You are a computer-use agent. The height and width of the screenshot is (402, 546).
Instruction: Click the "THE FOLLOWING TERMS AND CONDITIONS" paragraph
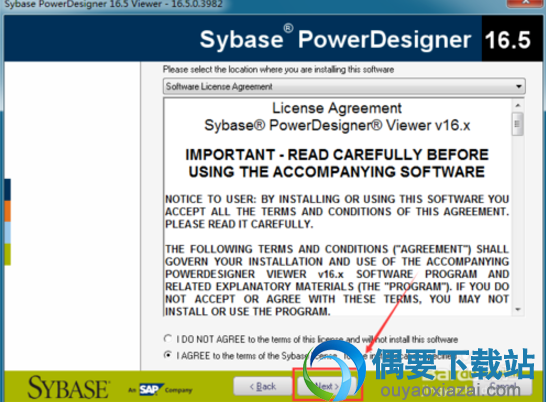pos(337,280)
